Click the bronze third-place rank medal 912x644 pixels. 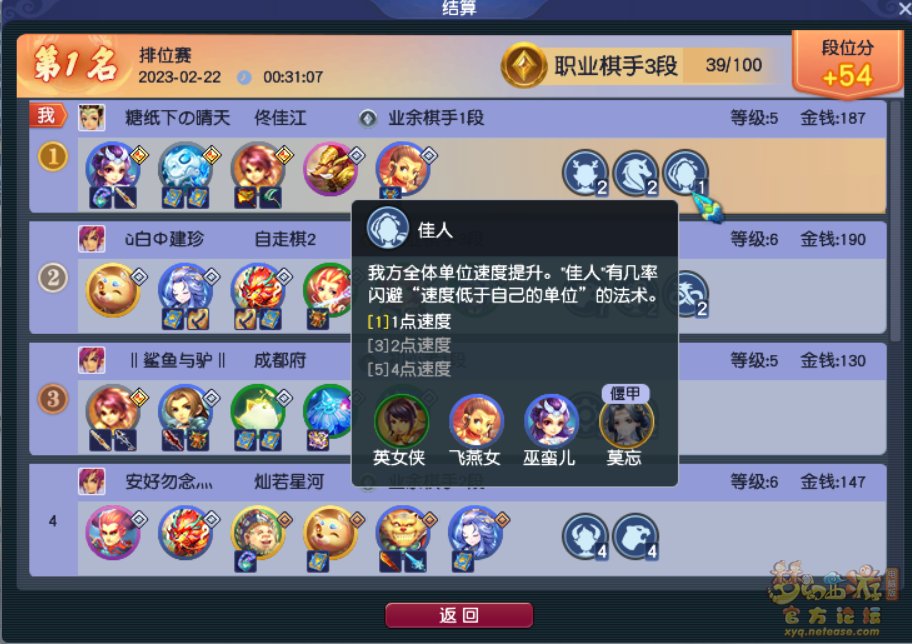(53, 399)
